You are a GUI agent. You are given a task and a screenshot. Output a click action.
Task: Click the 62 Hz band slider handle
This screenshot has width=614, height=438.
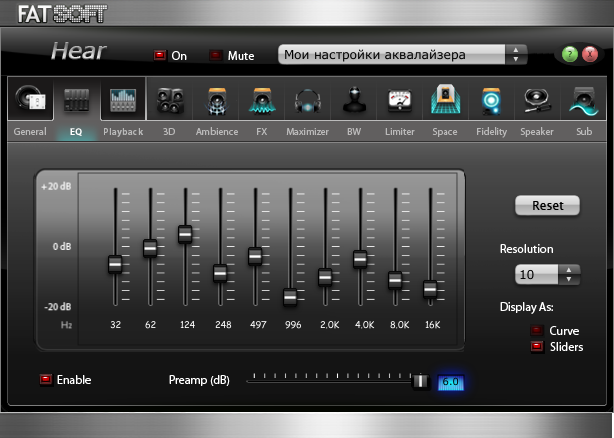pyautogui.click(x=150, y=248)
